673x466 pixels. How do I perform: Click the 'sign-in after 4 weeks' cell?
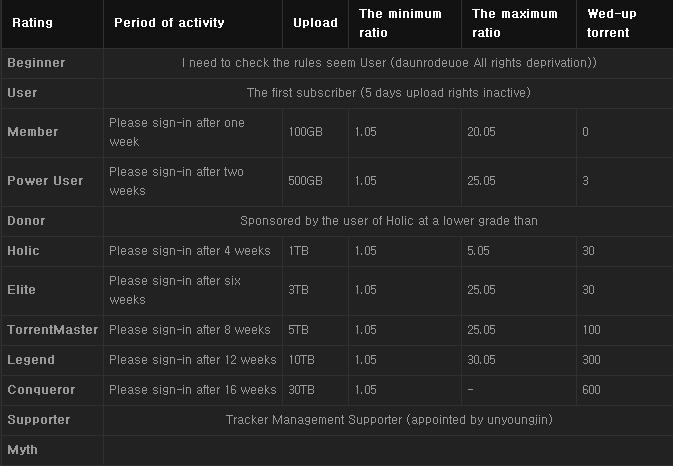click(189, 251)
